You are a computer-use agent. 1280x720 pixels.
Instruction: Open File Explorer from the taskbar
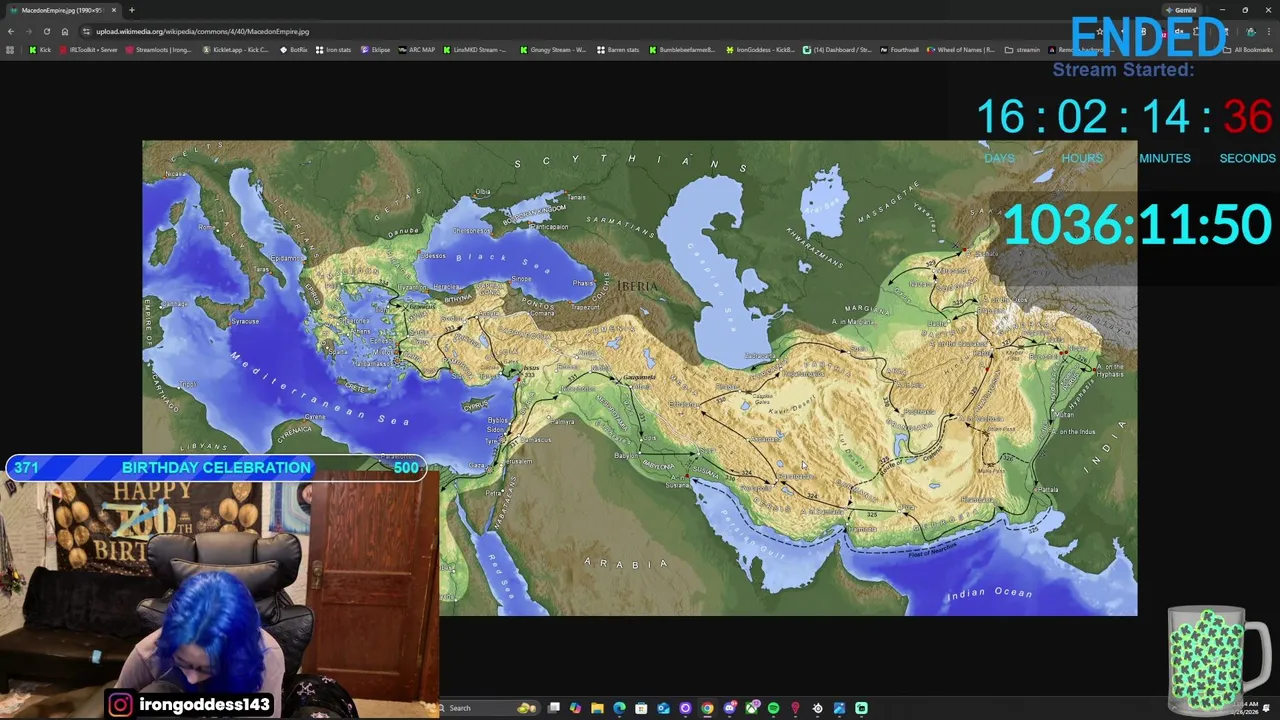click(597, 708)
